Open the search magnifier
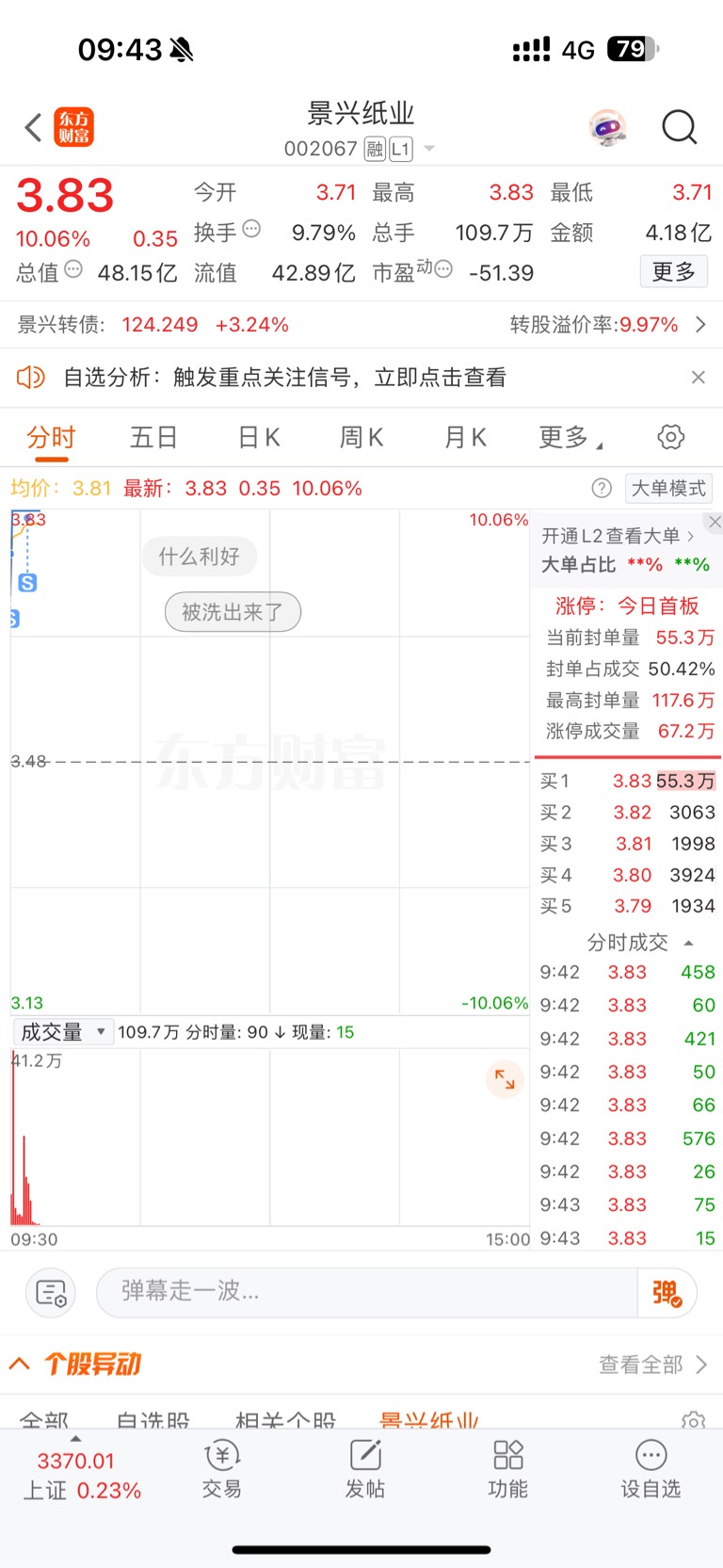Image resolution: width=723 pixels, height=1568 pixels. tap(679, 127)
